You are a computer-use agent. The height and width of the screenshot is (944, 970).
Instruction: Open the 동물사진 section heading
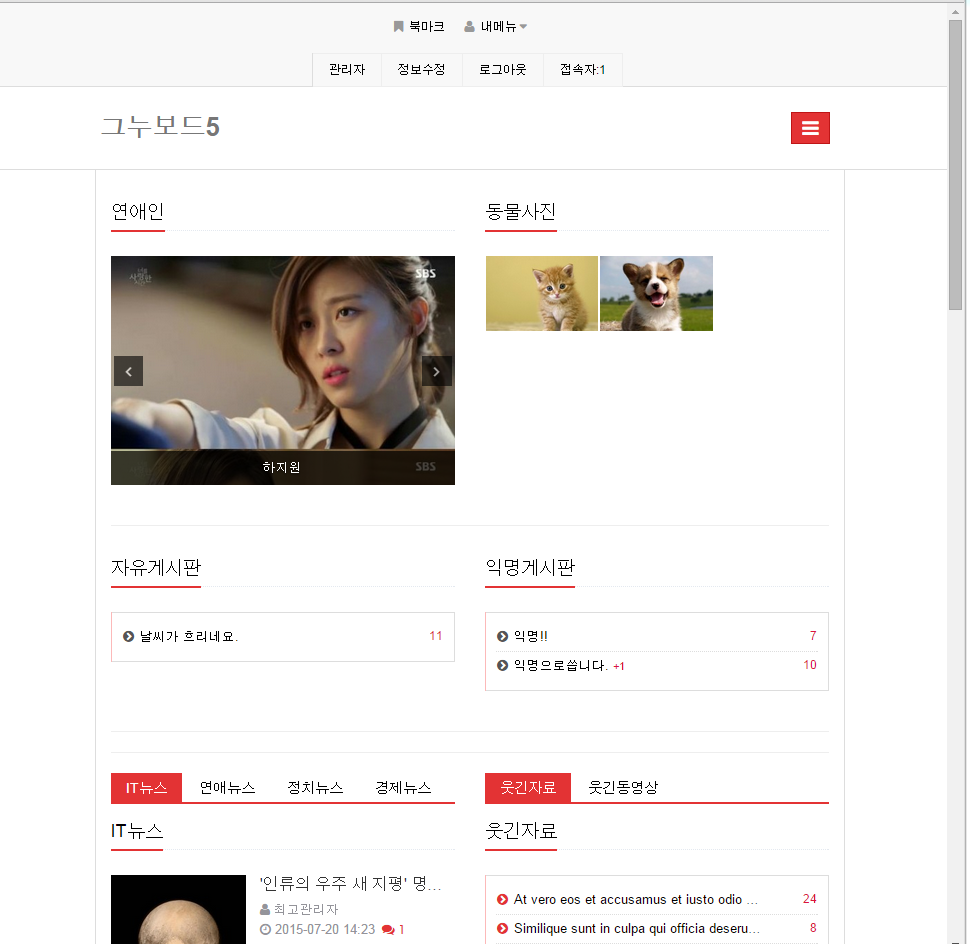[x=520, y=212]
